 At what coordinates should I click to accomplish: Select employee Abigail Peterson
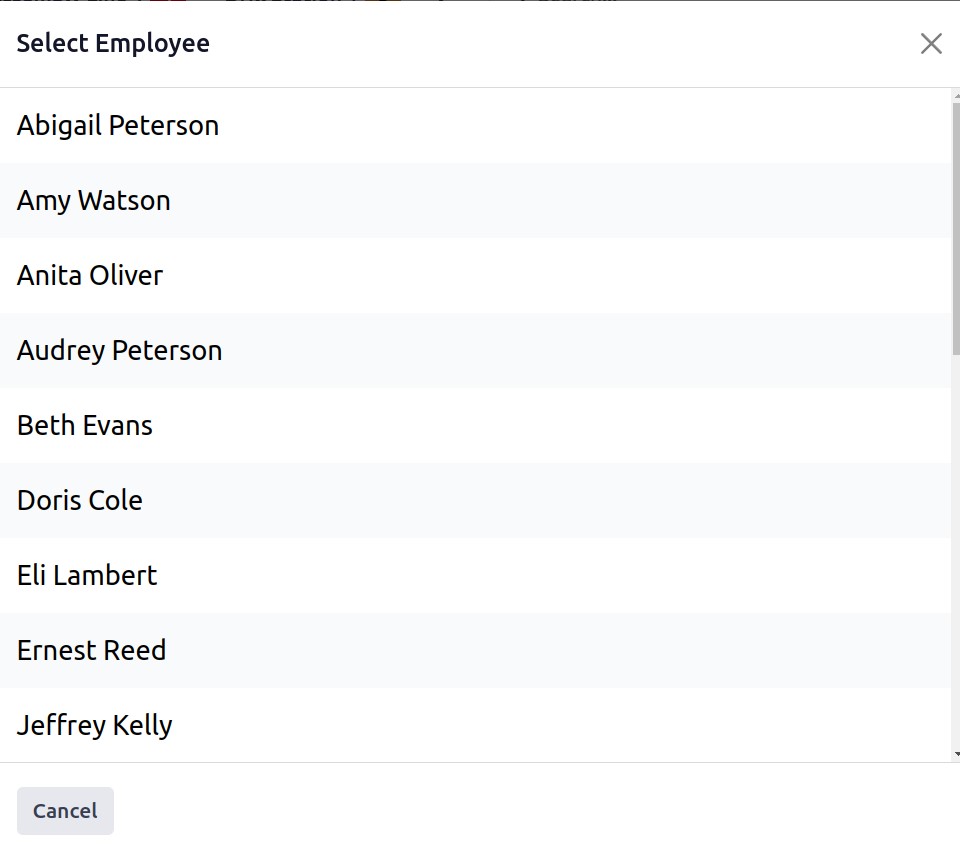[476, 126]
